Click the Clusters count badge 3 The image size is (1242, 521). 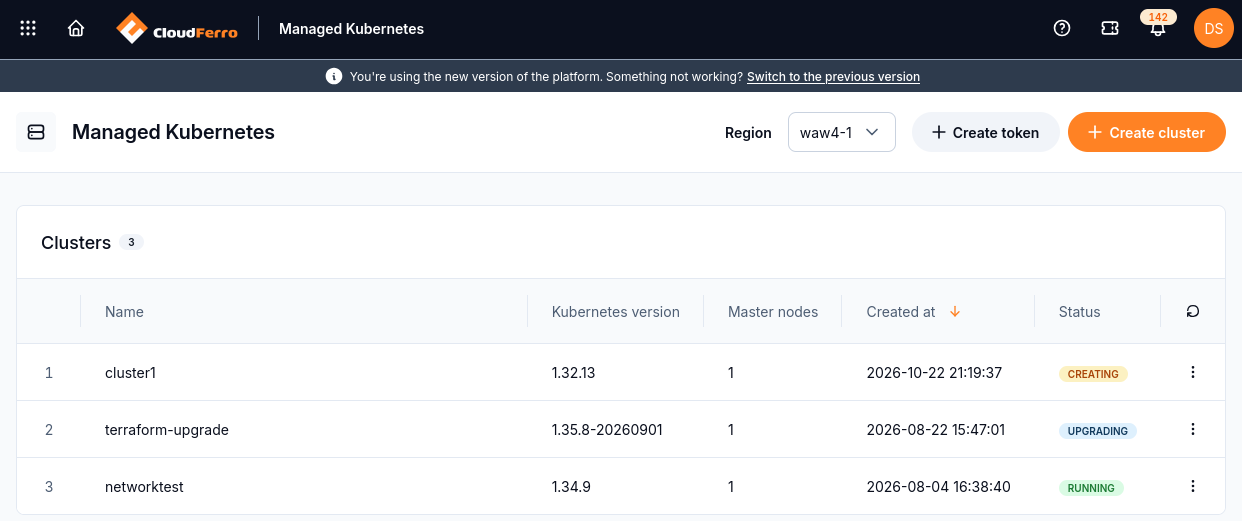(x=131, y=242)
